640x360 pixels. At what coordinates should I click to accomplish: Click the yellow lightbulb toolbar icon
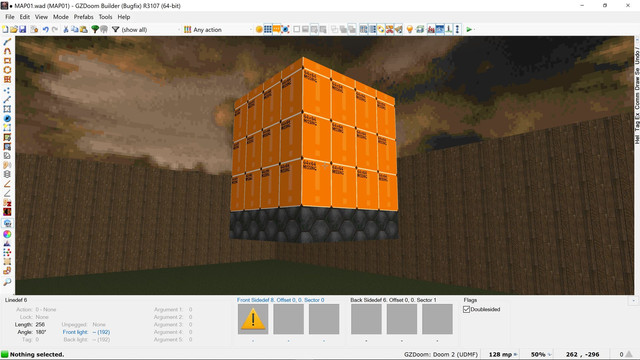[x=409, y=29]
